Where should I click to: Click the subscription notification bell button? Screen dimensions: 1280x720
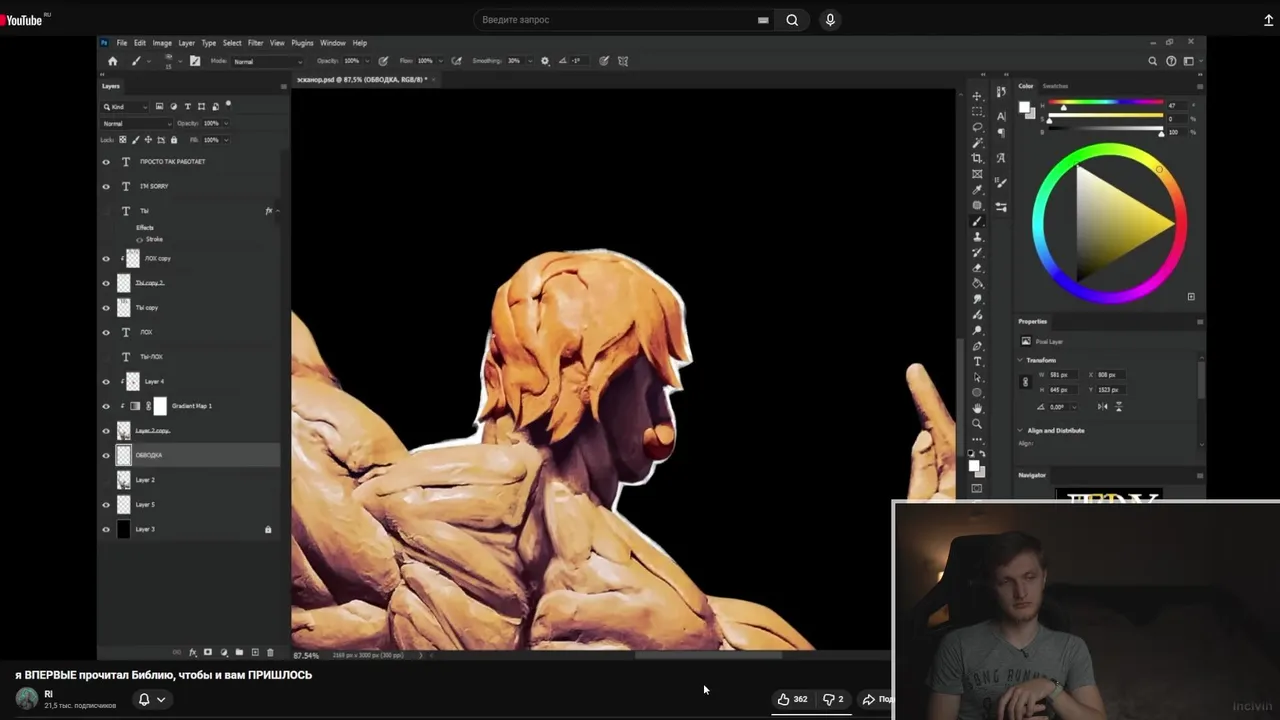point(151,699)
